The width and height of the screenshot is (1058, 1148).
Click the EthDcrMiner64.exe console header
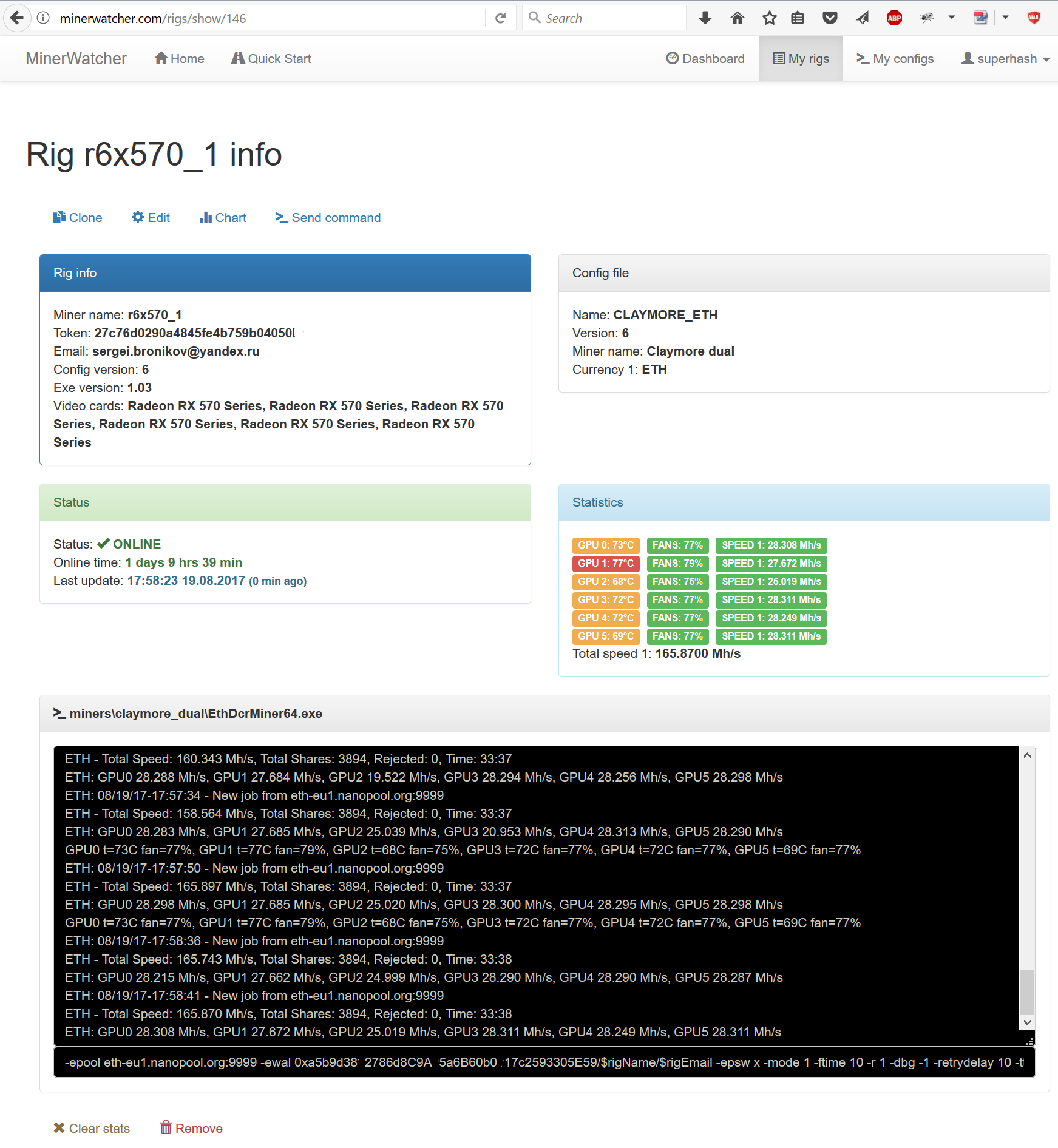(x=544, y=714)
